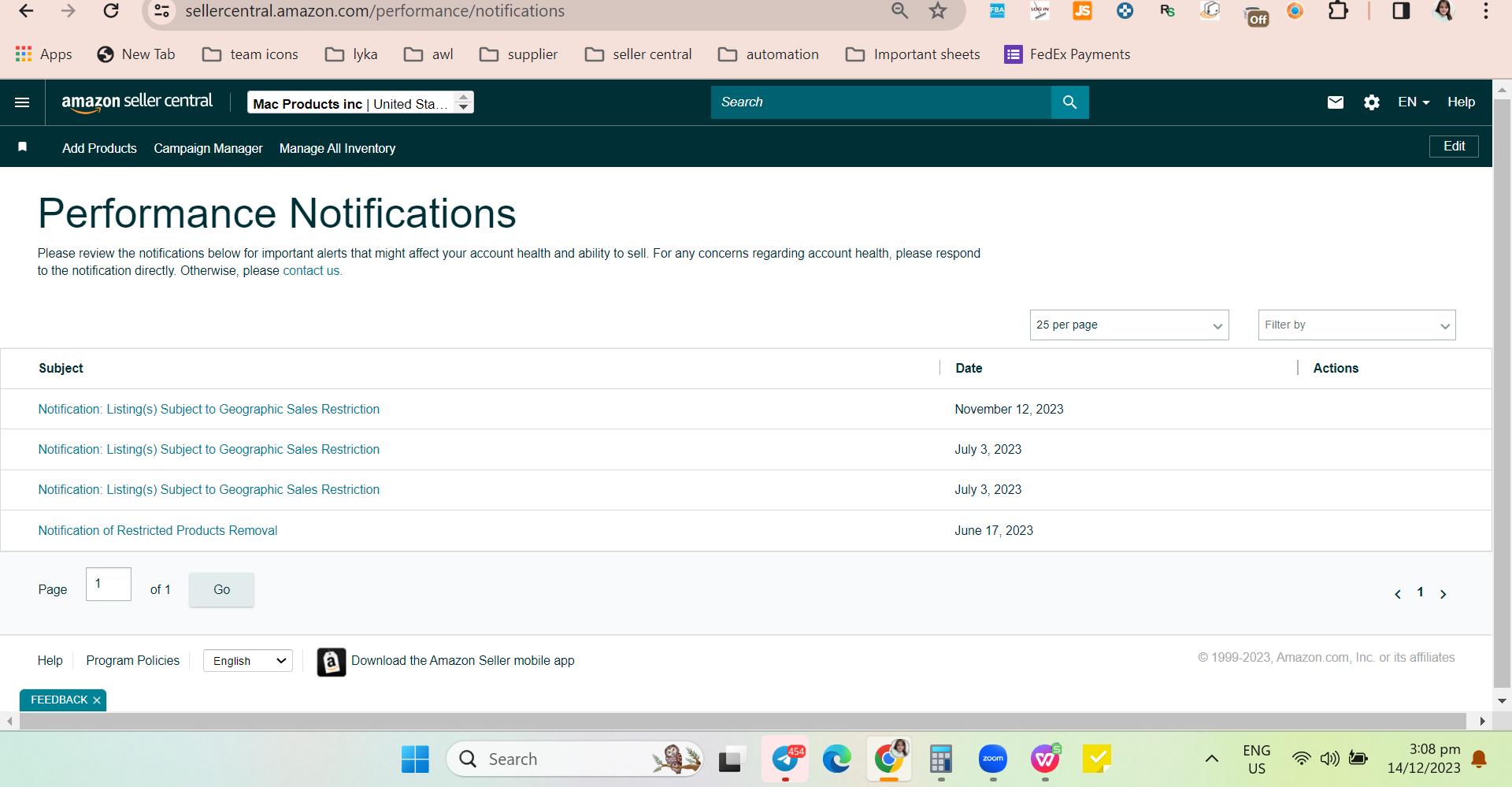The height and width of the screenshot is (787, 1512).
Task: Open Chrome three-dot menu
Action: [1485, 11]
